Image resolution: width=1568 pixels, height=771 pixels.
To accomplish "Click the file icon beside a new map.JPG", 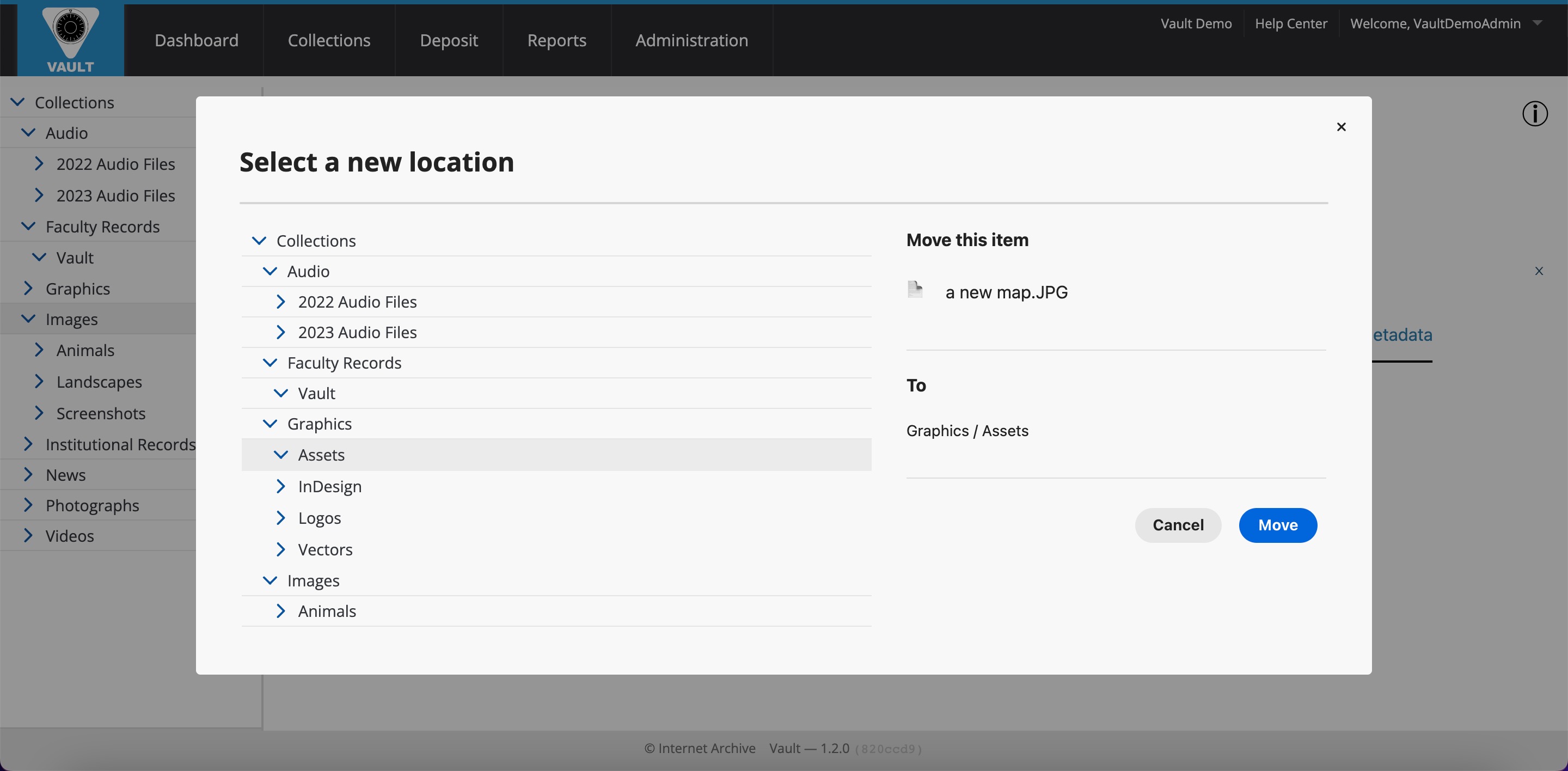I will (915, 290).
